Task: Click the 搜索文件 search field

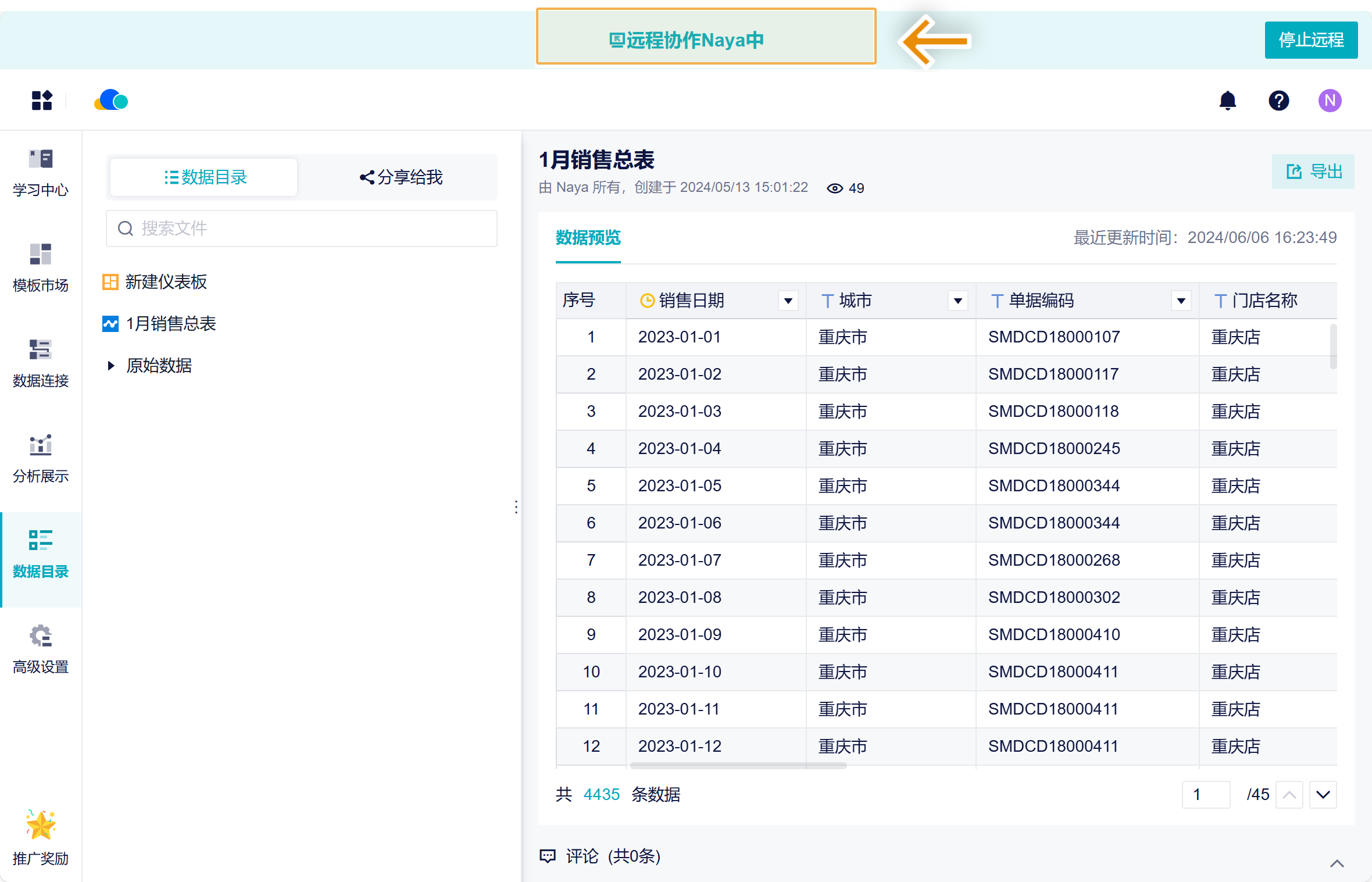Action: pos(302,228)
